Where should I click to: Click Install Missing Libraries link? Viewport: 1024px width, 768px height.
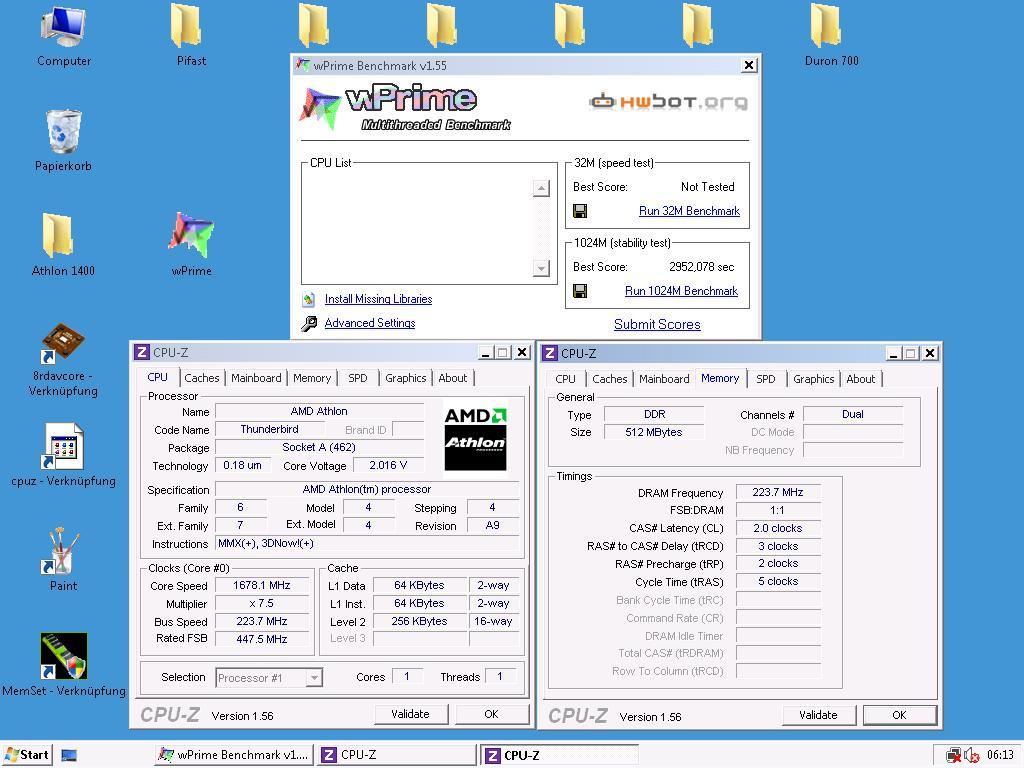coord(378,299)
